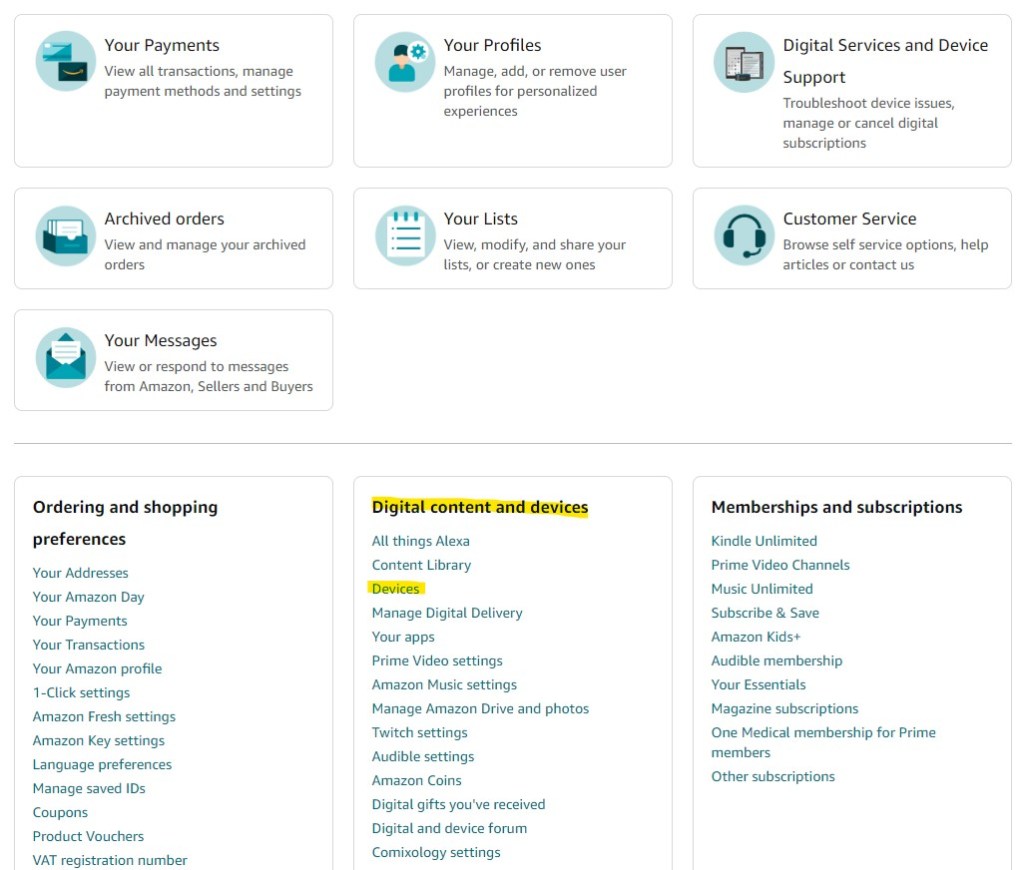
Task: Click the Customer Service headset icon
Action: pyautogui.click(x=744, y=236)
